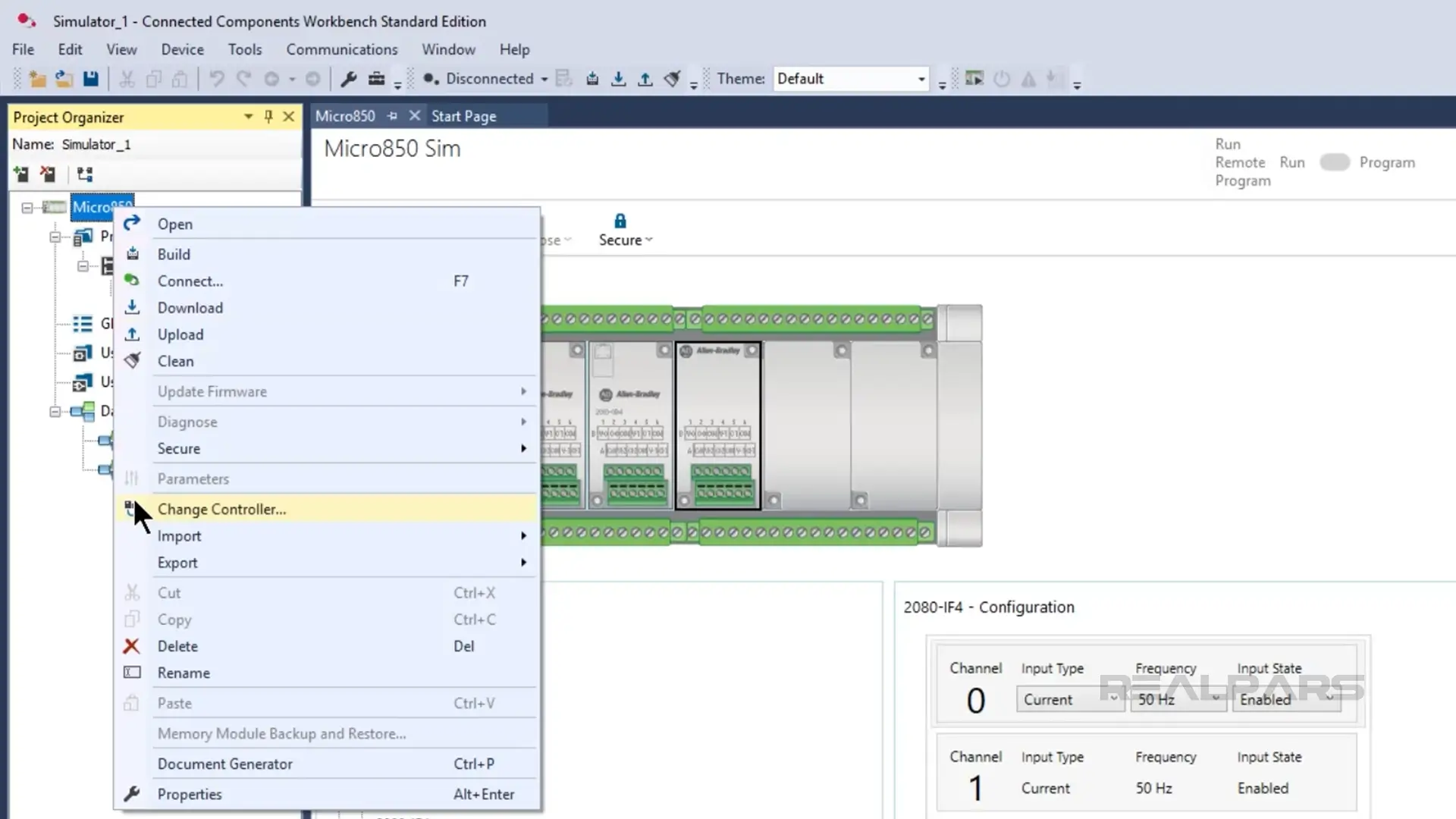Save the project with the floppy icon

click(90, 79)
